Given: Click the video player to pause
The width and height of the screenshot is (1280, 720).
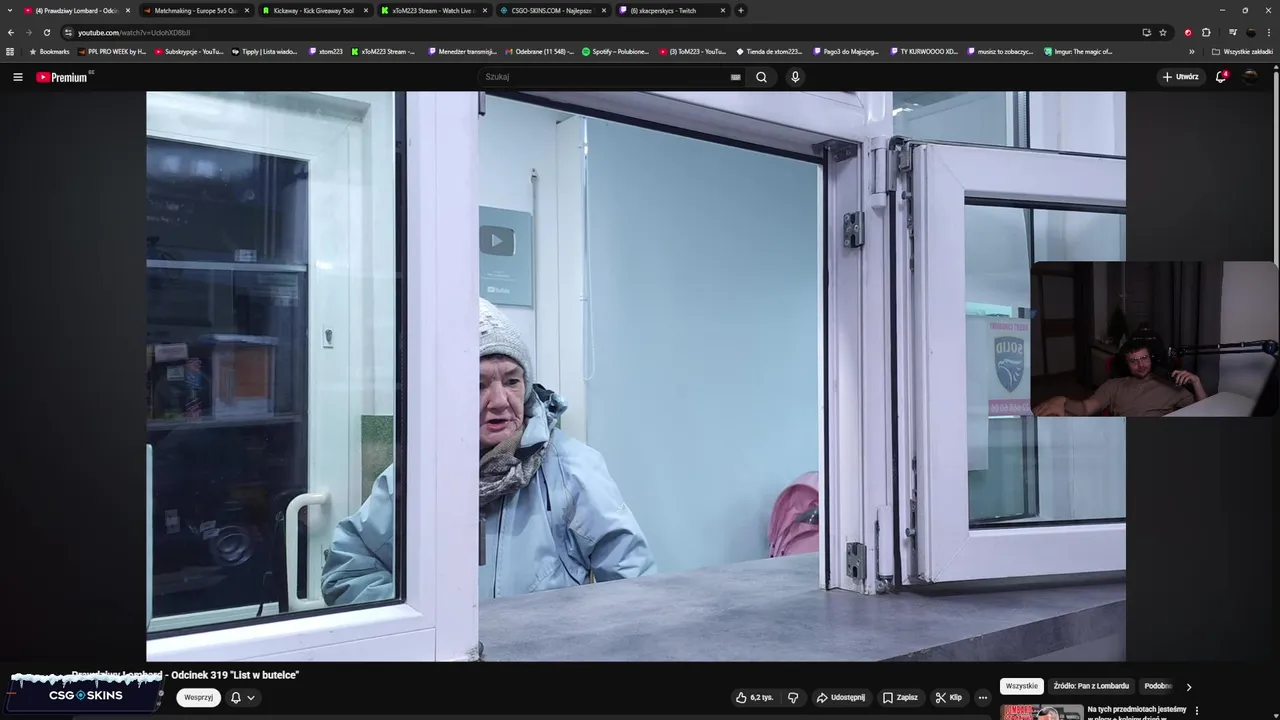Looking at the screenshot, I should [636, 376].
